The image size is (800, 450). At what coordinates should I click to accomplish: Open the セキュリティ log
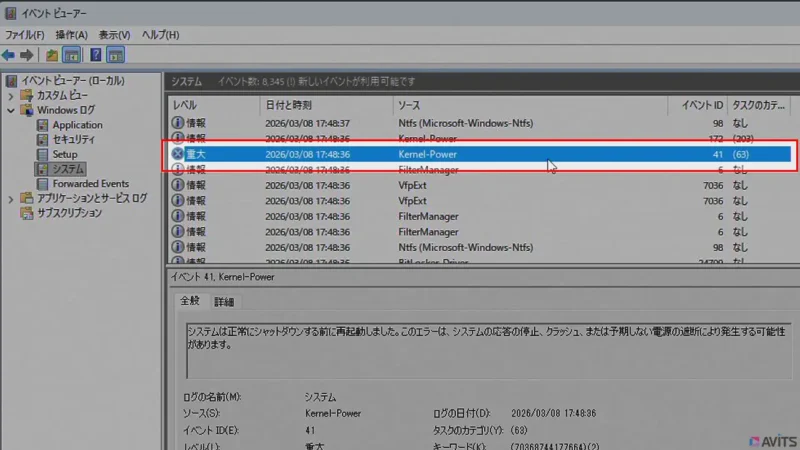tap(73, 139)
